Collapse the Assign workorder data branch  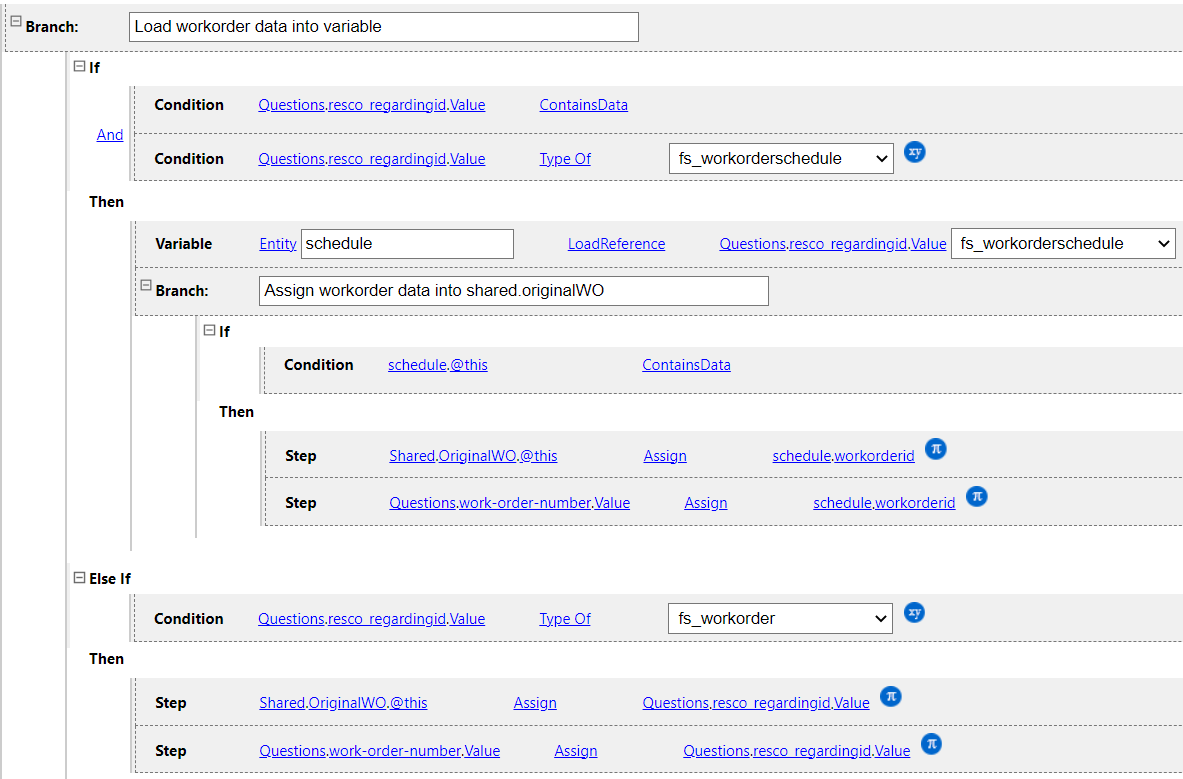coord(146,286)
